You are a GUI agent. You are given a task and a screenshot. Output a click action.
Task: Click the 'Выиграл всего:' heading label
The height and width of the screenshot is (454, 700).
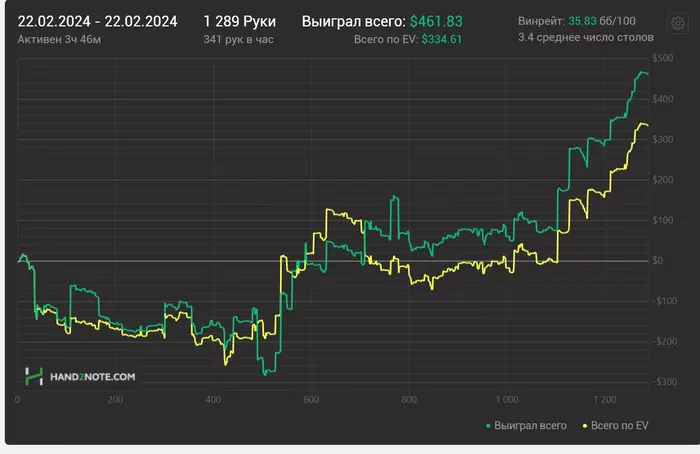tap(354, 21)
